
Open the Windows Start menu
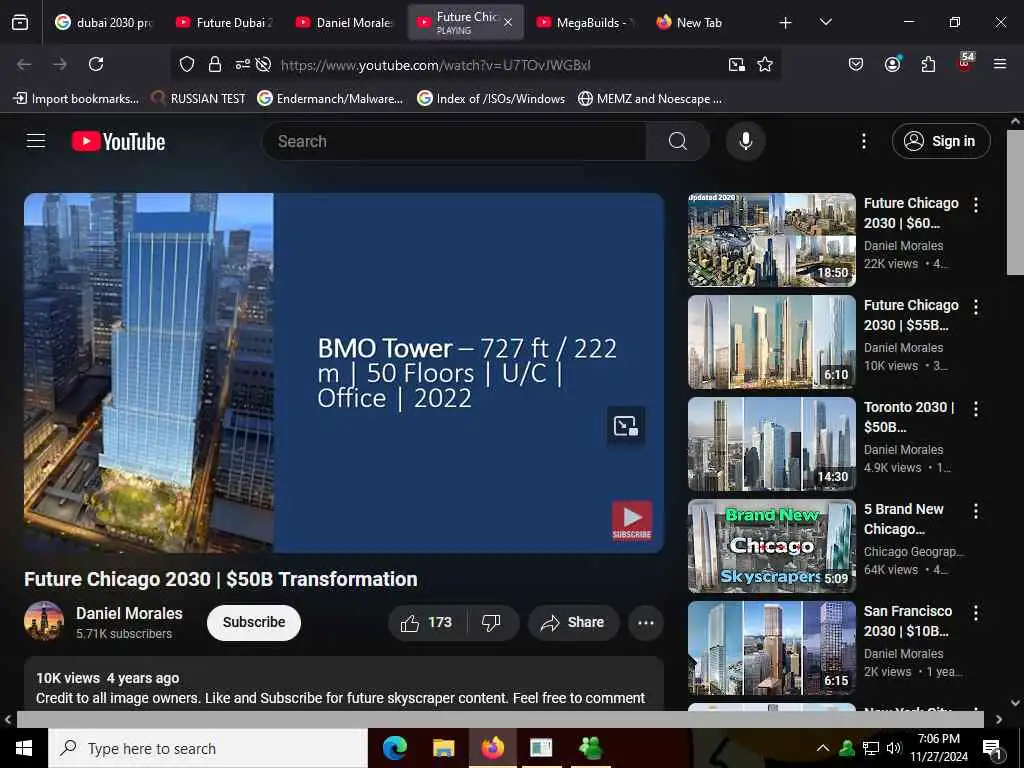pyautogui.click(x=24, y=748)
